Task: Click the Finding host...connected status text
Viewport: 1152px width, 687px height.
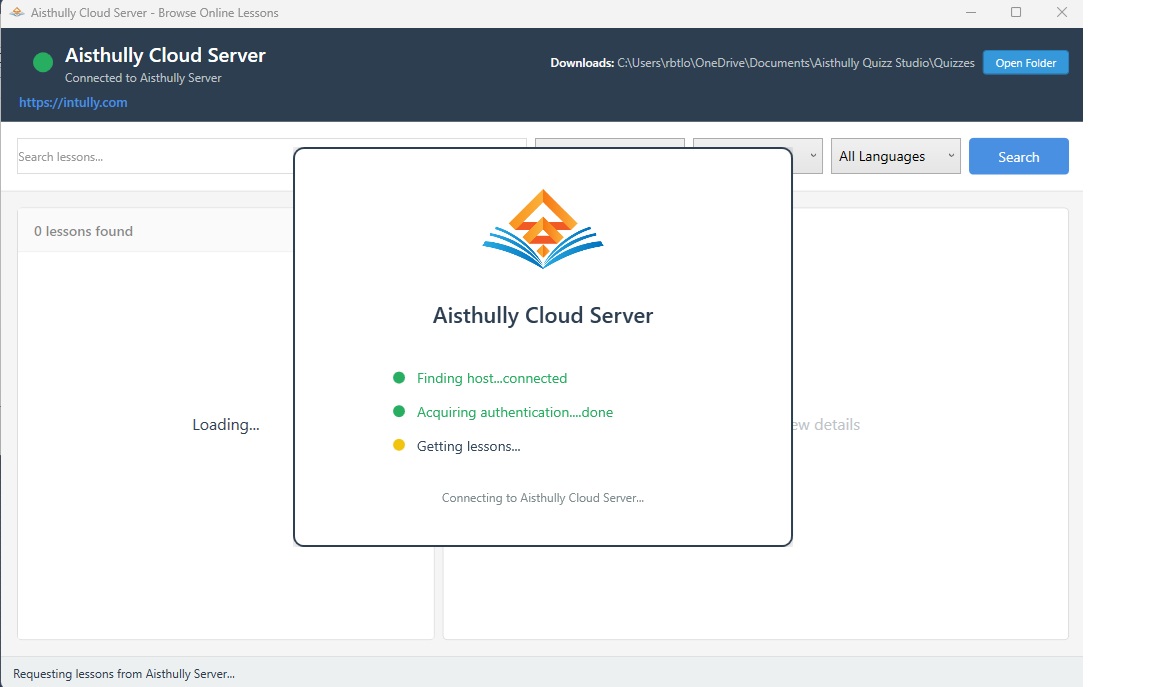Action: (x=490, y=378)
